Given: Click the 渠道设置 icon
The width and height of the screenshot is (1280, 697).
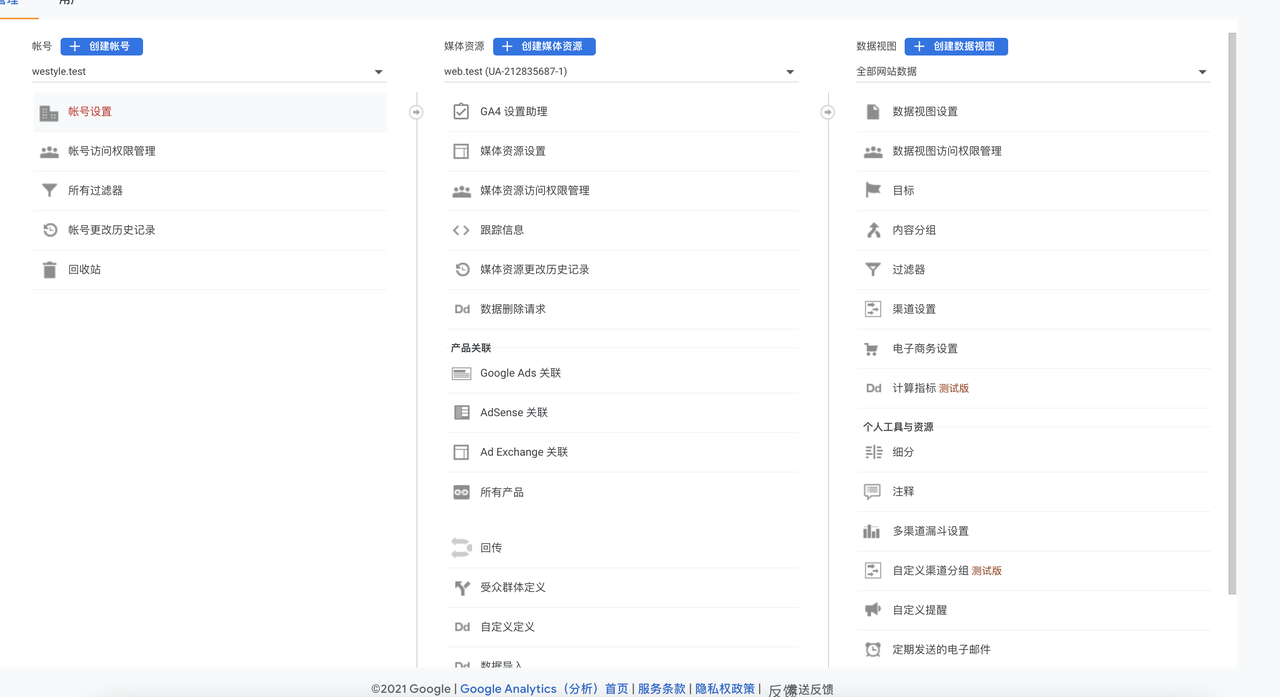Looking at the screenshot, I should click(873, 309).
